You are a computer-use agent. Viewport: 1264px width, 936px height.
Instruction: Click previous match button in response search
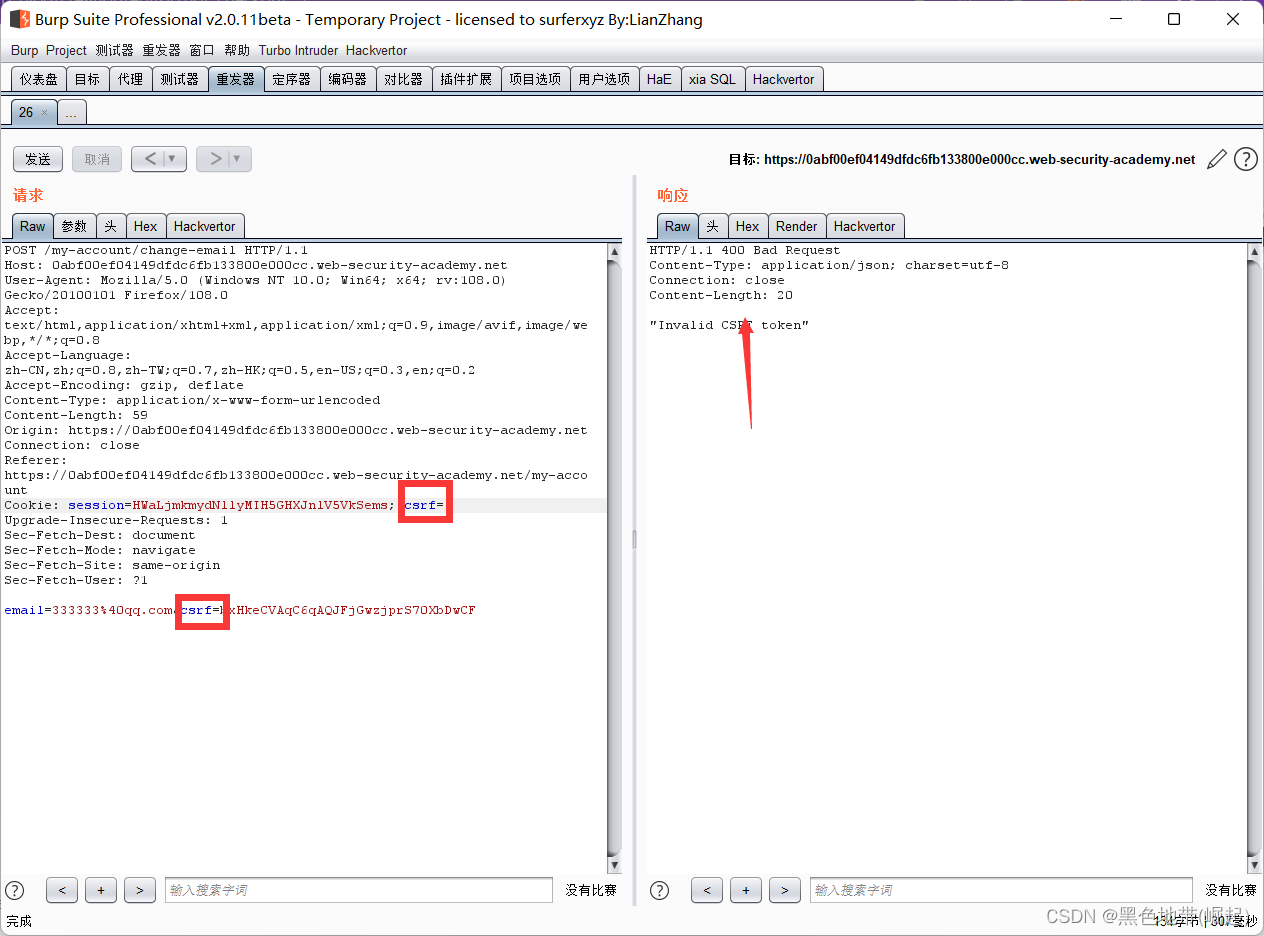coord(707,890)
